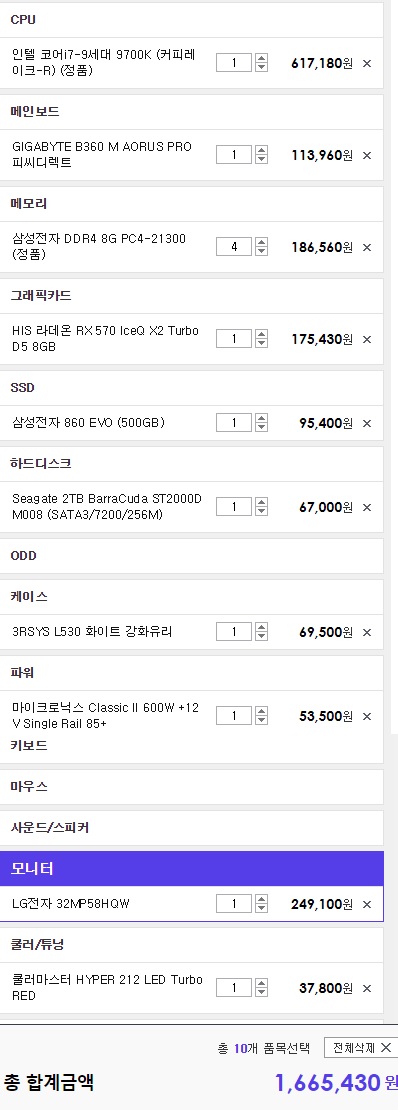
Task: Remove the Seagate 2TB BarraCuda drive
Action: (367, 508)
